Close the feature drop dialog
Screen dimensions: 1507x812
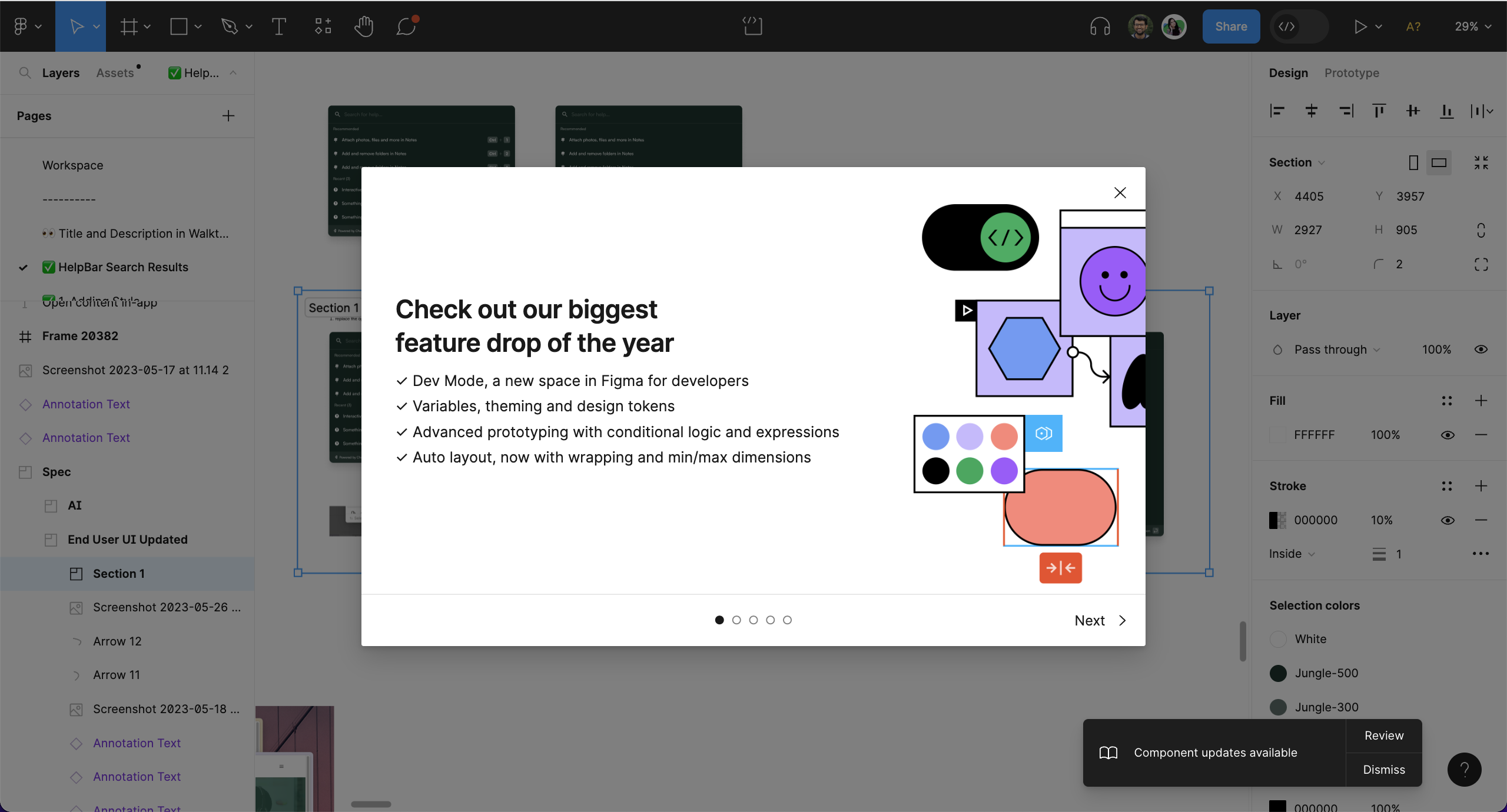click(x=1120, y=193)
